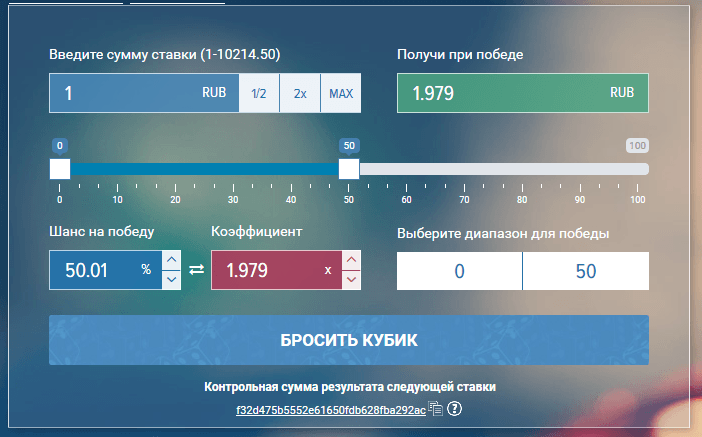This screenshot has width=702, height=437.
Task: Halve the bet with 1/2 button
Action: (259, 93)
